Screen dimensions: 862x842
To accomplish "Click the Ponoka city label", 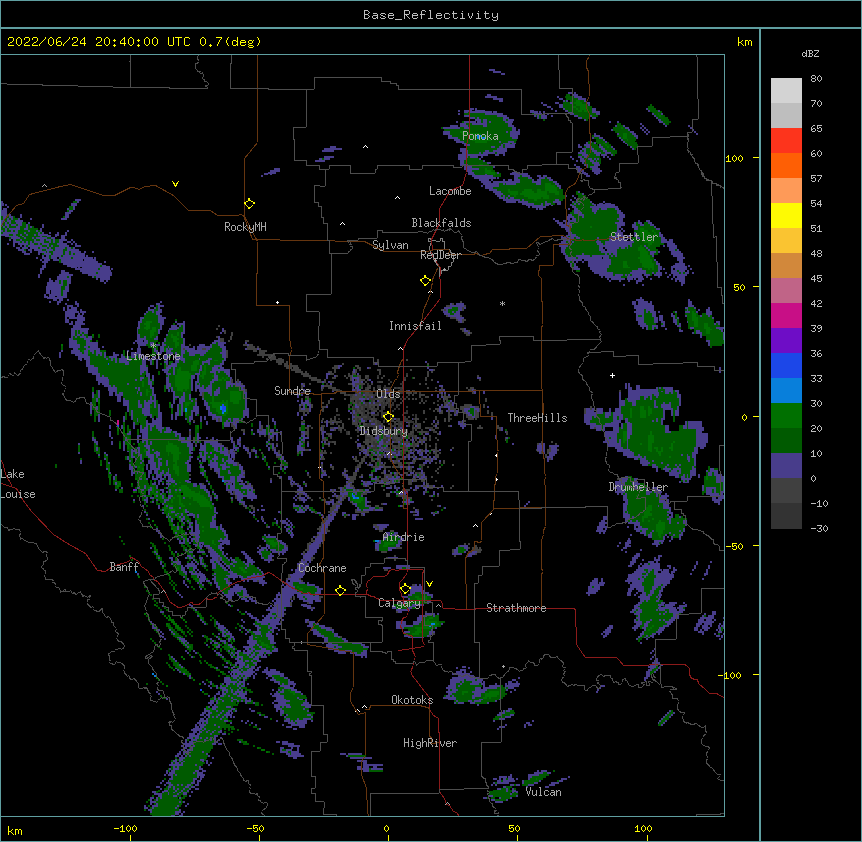I will click(x=480, y=136).
